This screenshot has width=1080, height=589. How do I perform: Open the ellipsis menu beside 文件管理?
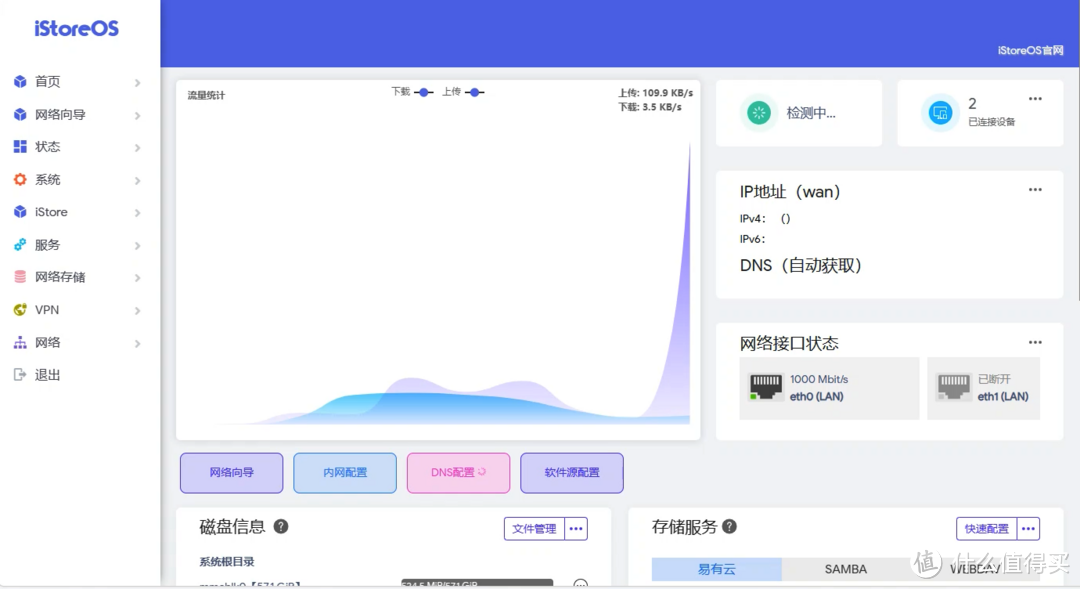point(577,529)
